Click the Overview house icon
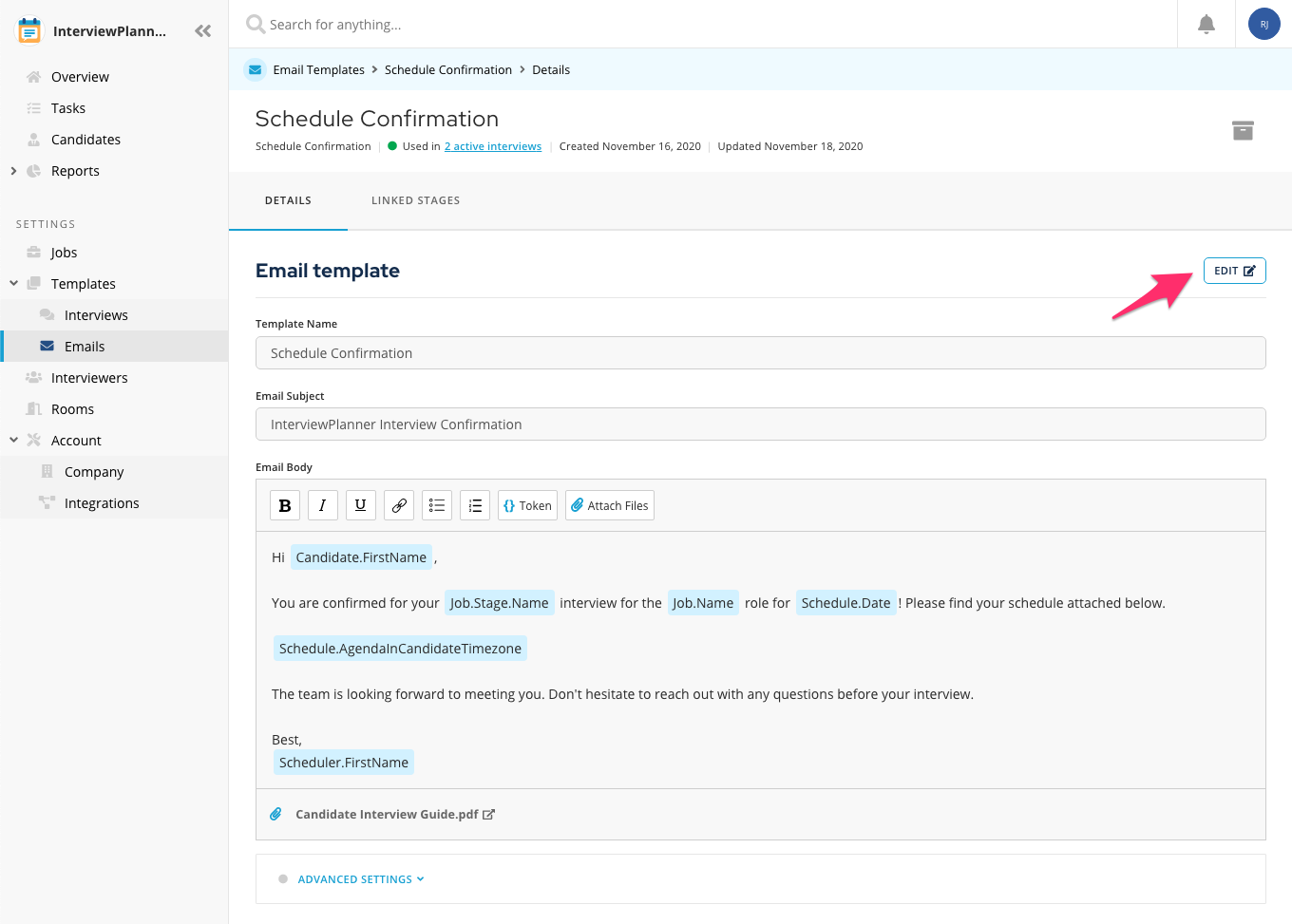This screenshot has width=1292, height=924. [33, 77]
